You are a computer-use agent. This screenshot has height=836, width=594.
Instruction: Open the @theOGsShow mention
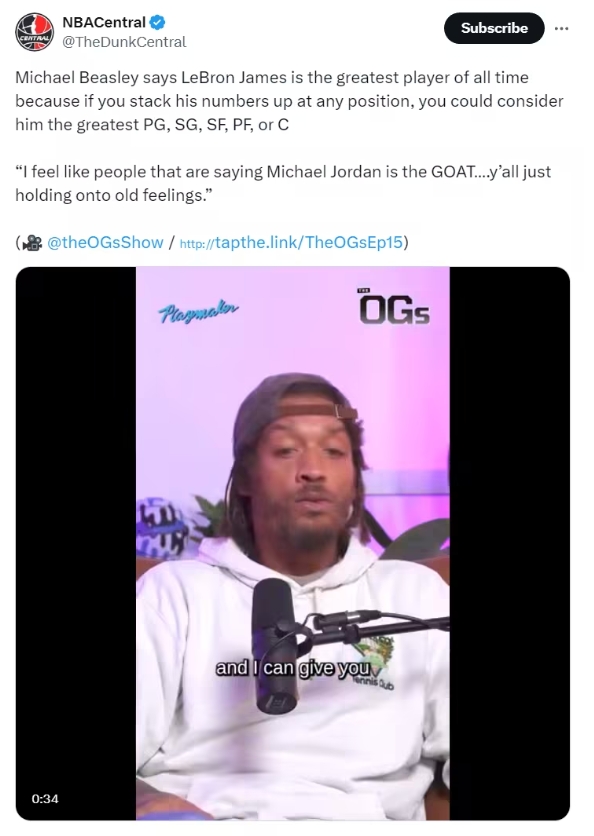(106, 242)
